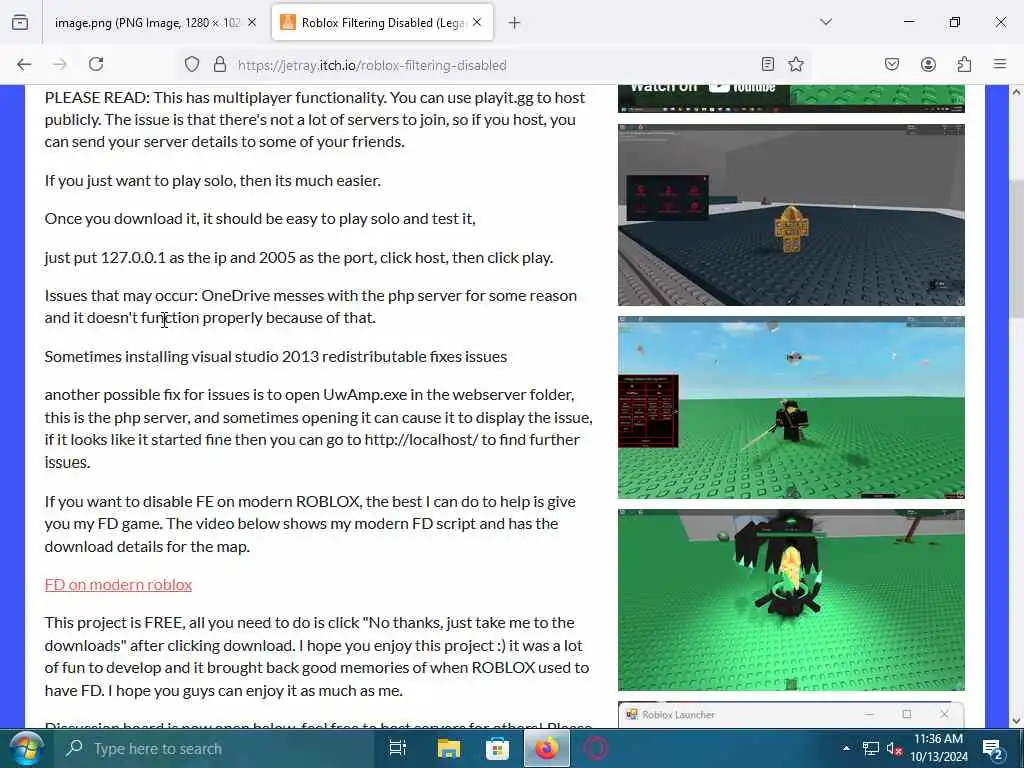Open FD on modern roblox link
The height and width of the screenshot is (768, 1024).
click(118, 584)
